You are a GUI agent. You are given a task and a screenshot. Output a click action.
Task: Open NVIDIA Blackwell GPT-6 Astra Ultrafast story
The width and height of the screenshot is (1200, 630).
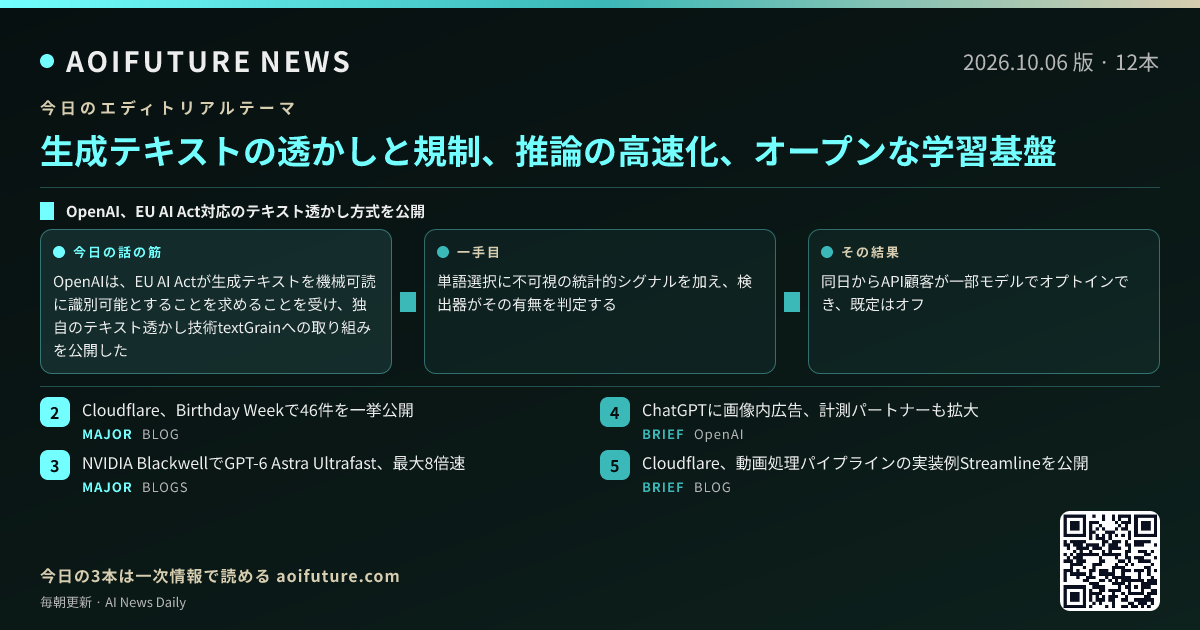[x=274, y=463]
